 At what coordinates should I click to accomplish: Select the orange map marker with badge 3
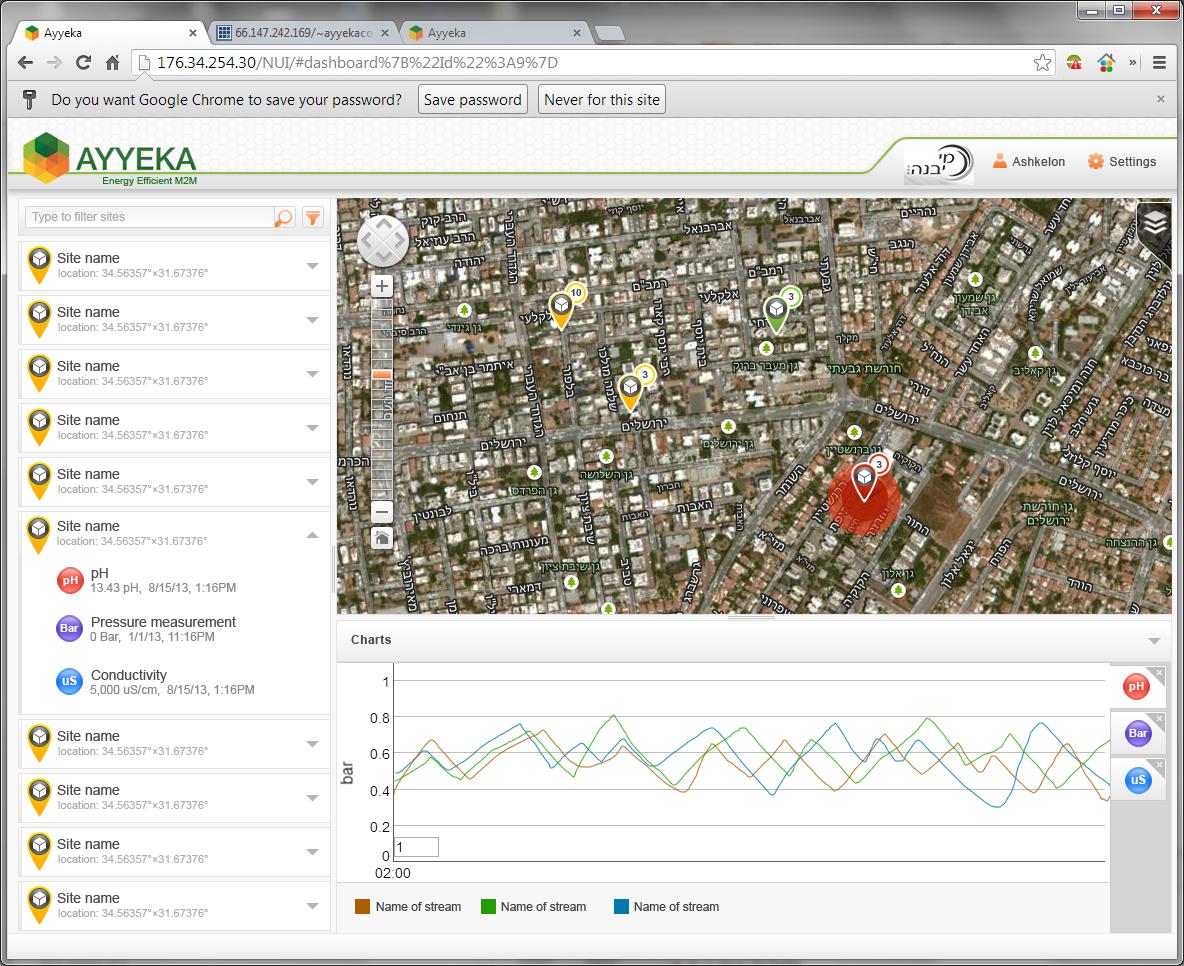pos(630,391)
